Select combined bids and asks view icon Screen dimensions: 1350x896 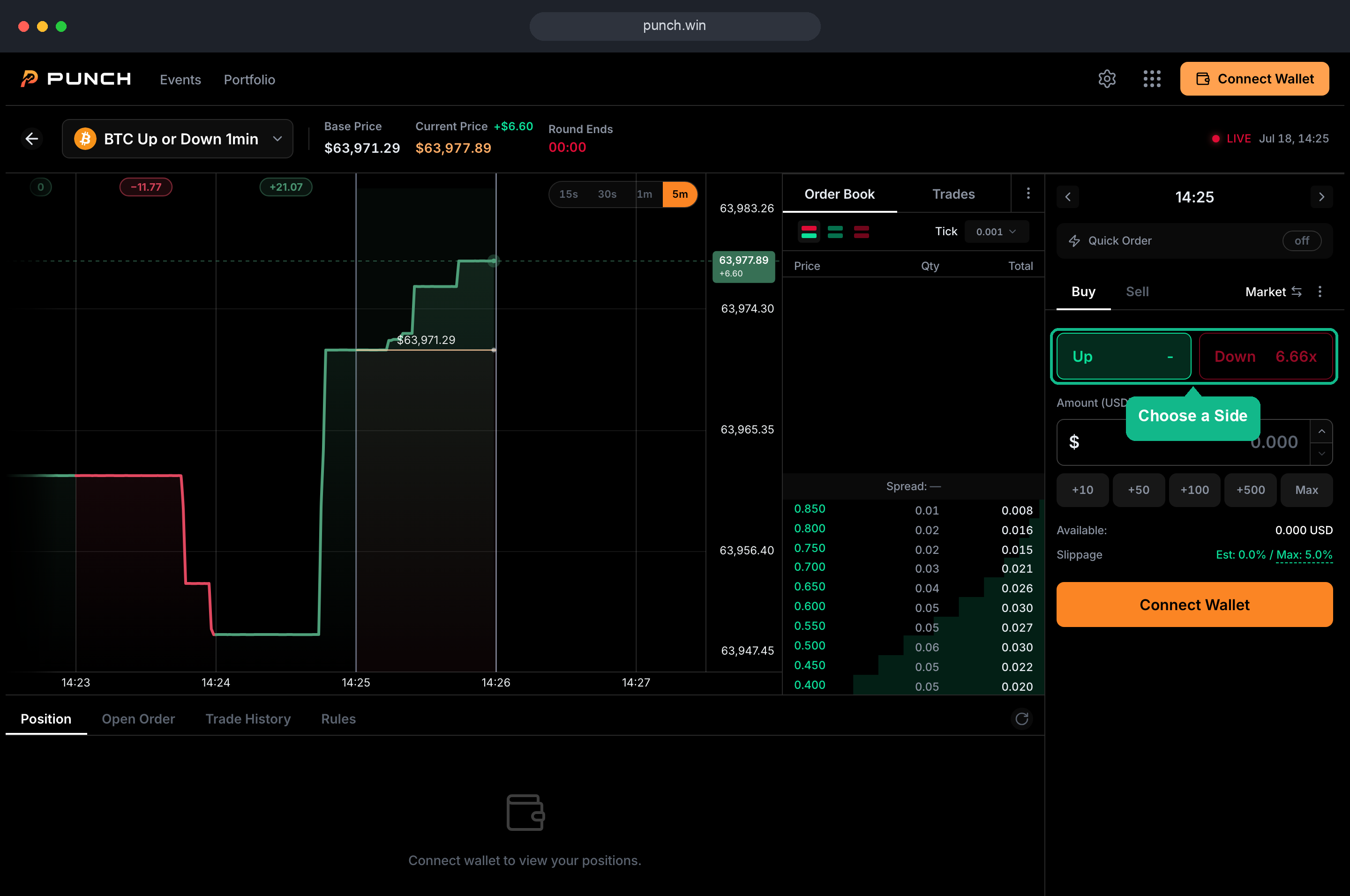809,231
